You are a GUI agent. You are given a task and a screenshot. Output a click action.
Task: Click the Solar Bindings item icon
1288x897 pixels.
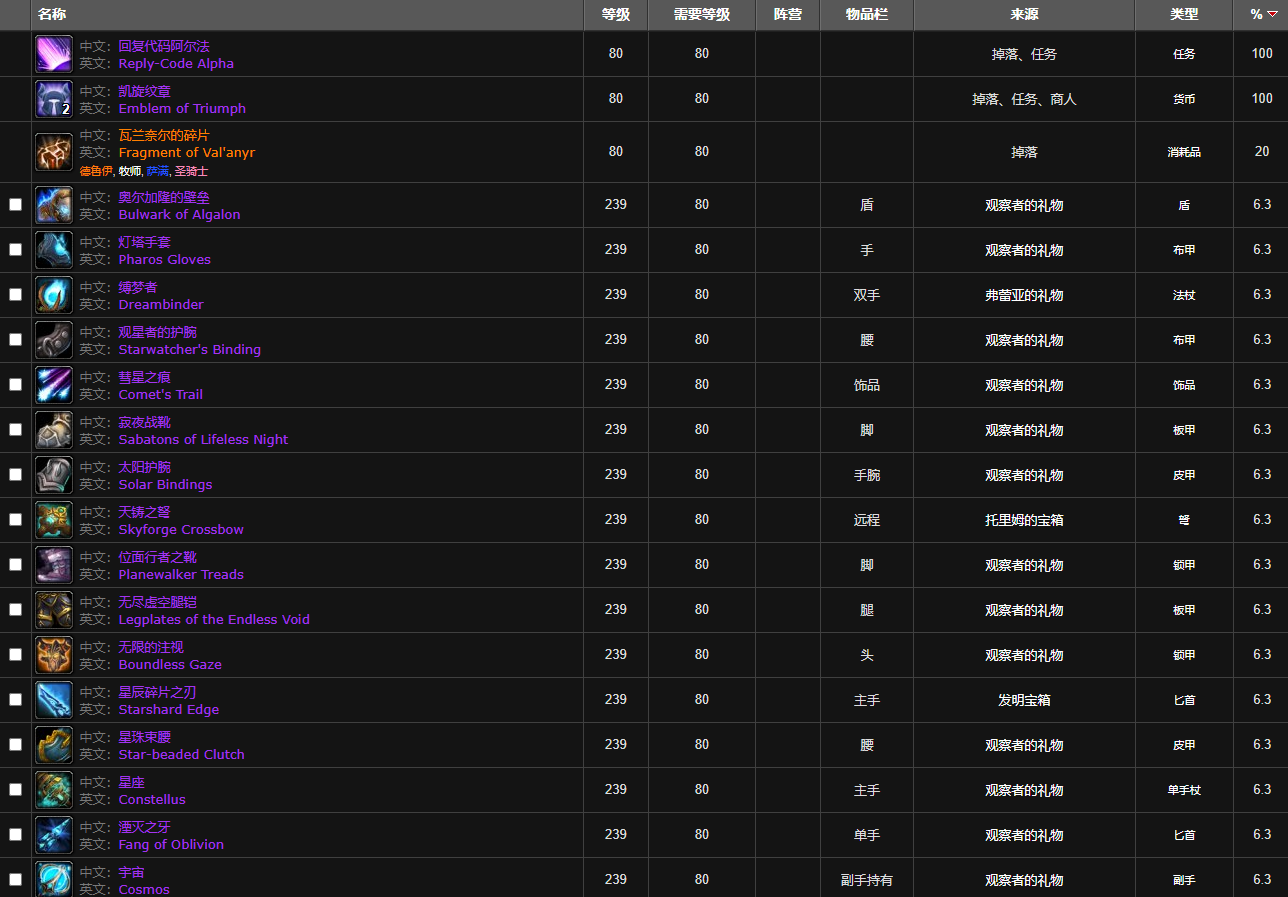(x=54, y=475)
